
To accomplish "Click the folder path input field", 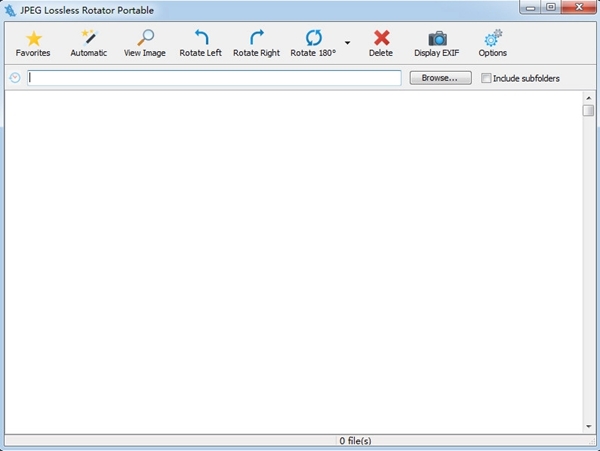I will tap(214, 78).
